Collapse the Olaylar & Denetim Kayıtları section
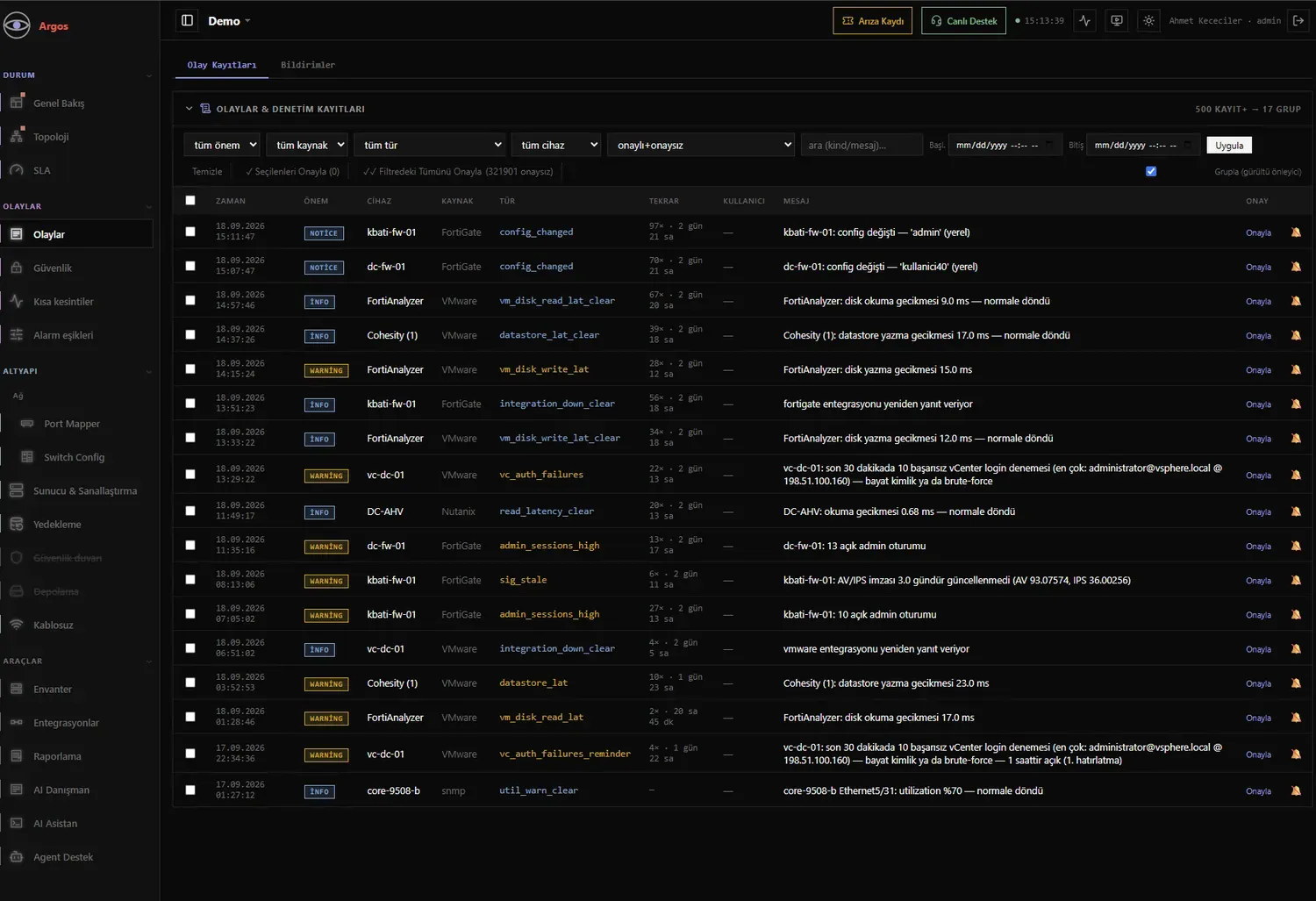1316x901 pixels. click(189, 109)
